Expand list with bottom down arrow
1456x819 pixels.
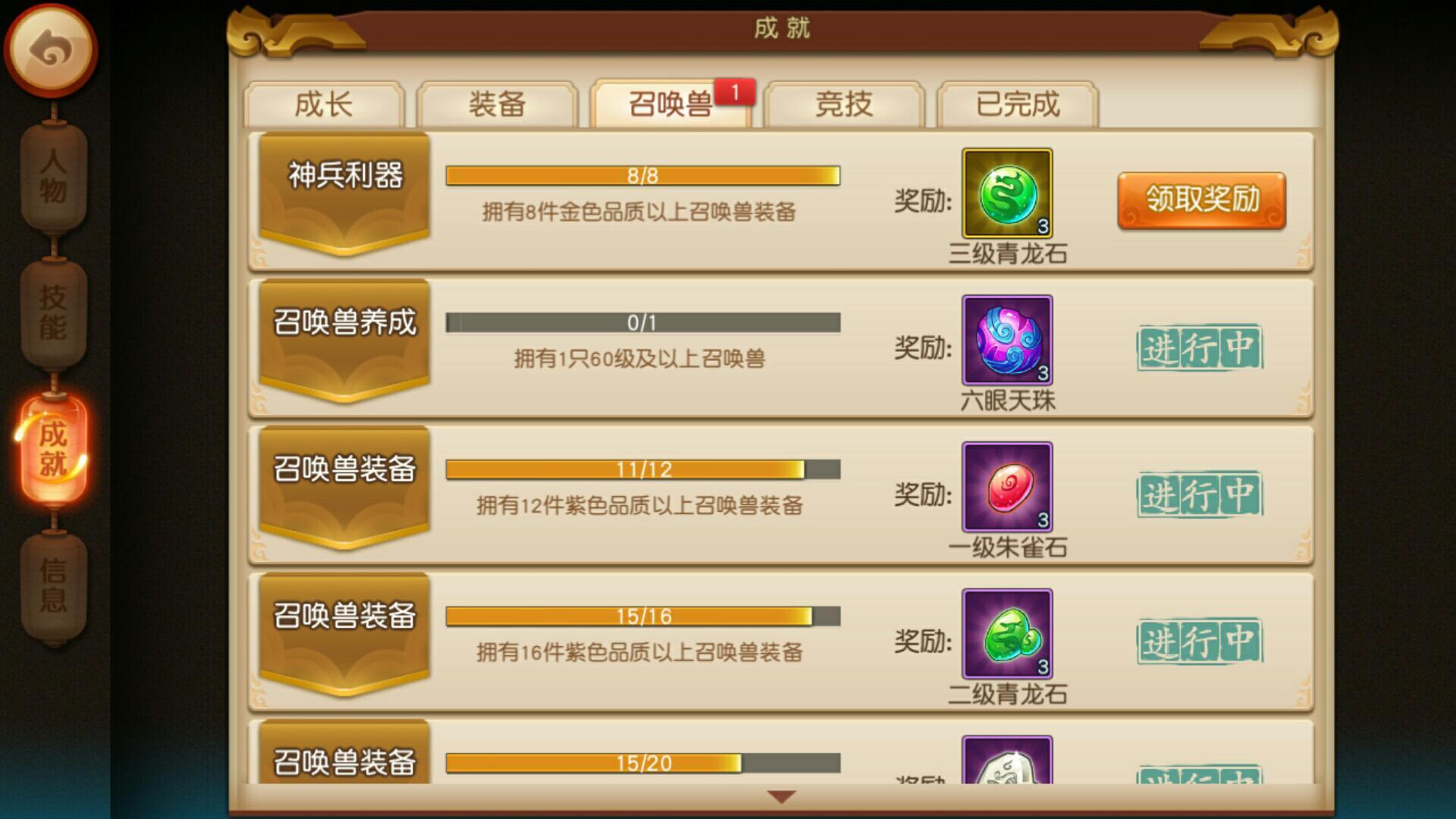click(781, 796)
